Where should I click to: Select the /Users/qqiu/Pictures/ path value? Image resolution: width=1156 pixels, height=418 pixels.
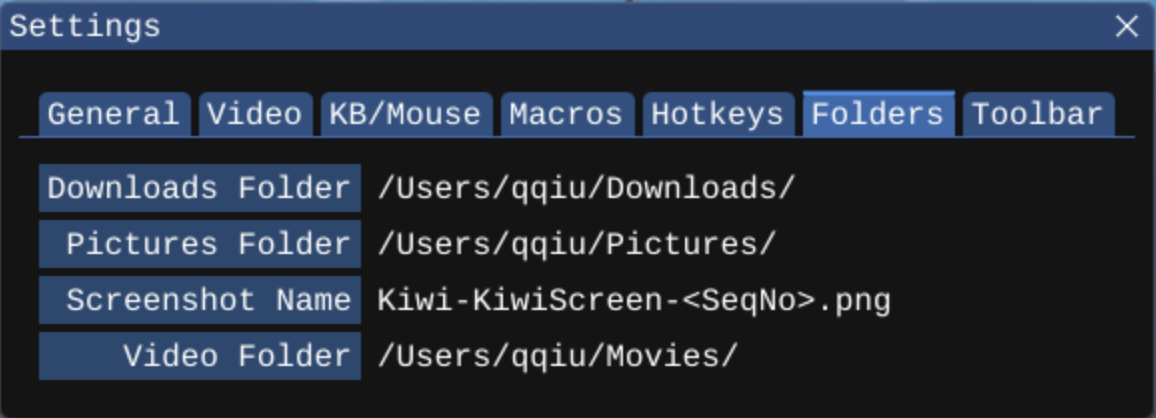(x=576, y=244)
